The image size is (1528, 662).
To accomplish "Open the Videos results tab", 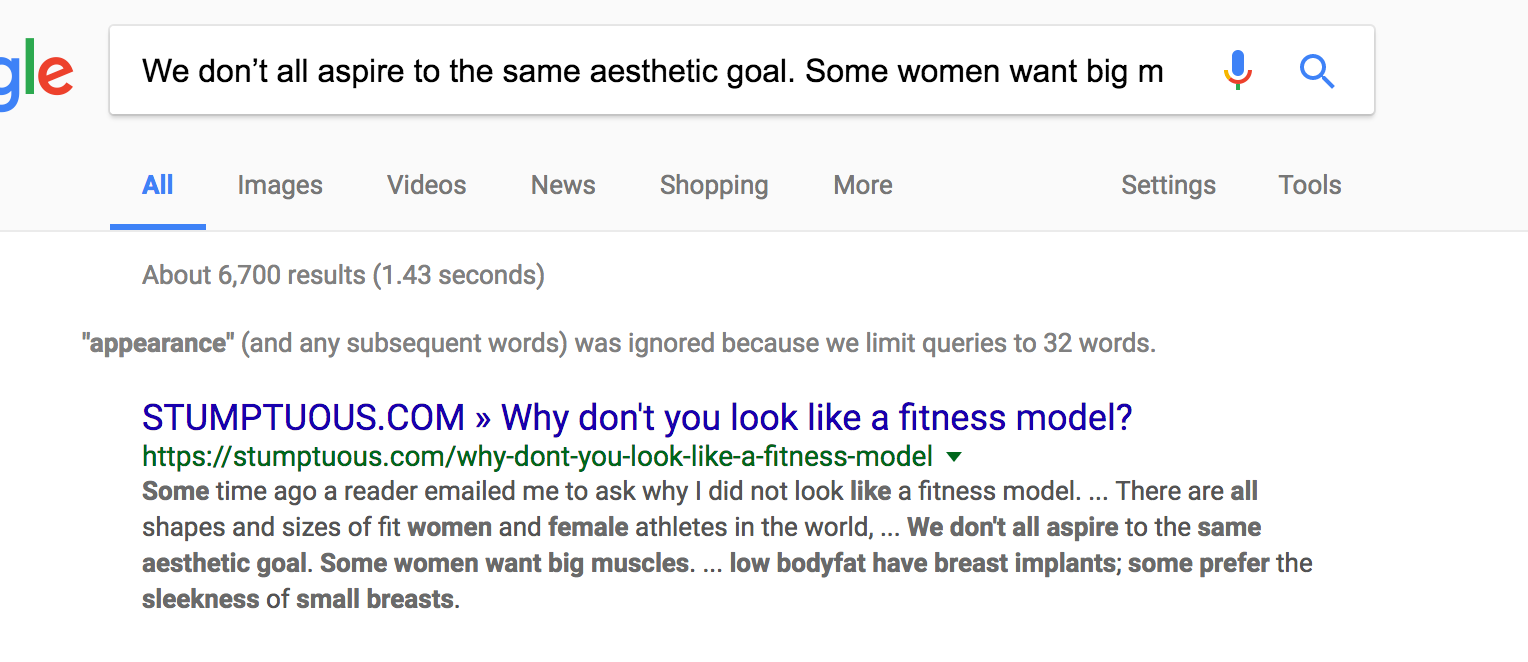I will (427, 185).
